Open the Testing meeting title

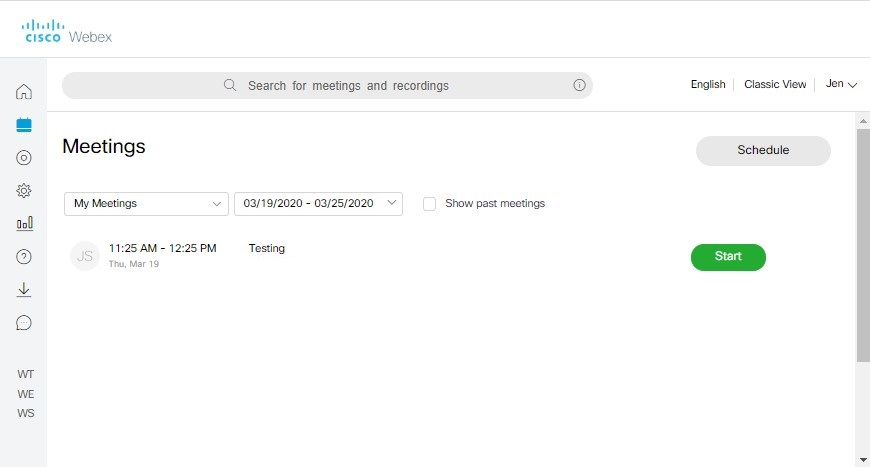pyautogui.click(x=266, y=248)
